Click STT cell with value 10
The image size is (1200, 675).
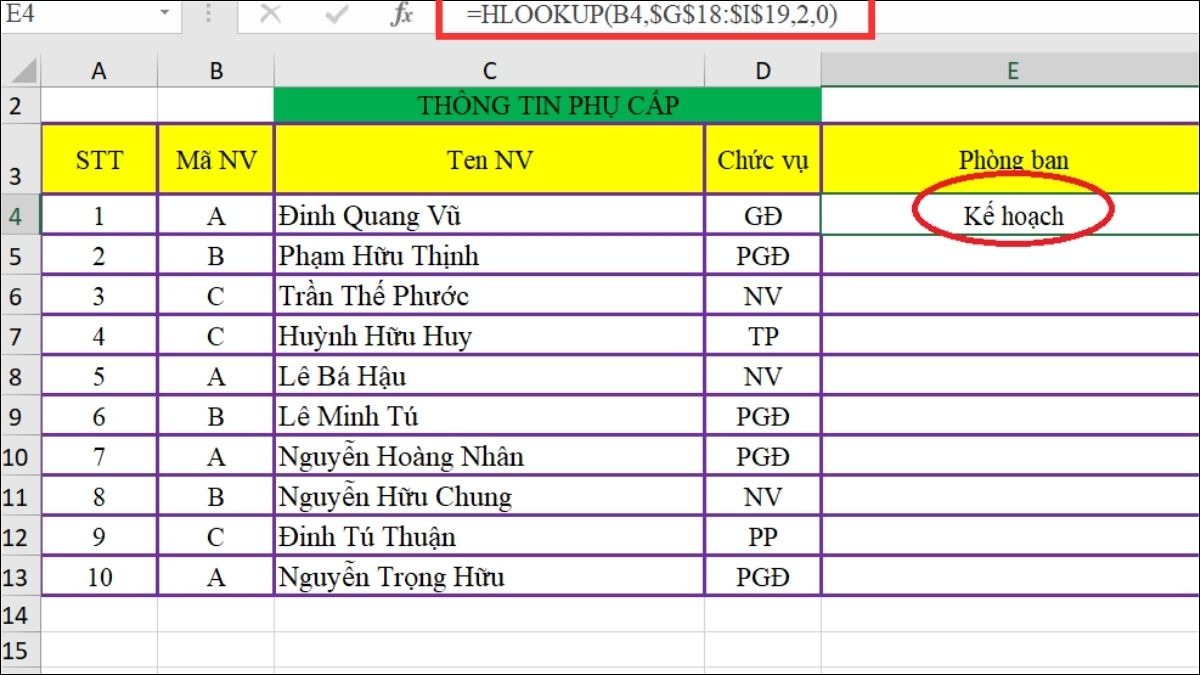pyautogui.click(x=99, y=576)
